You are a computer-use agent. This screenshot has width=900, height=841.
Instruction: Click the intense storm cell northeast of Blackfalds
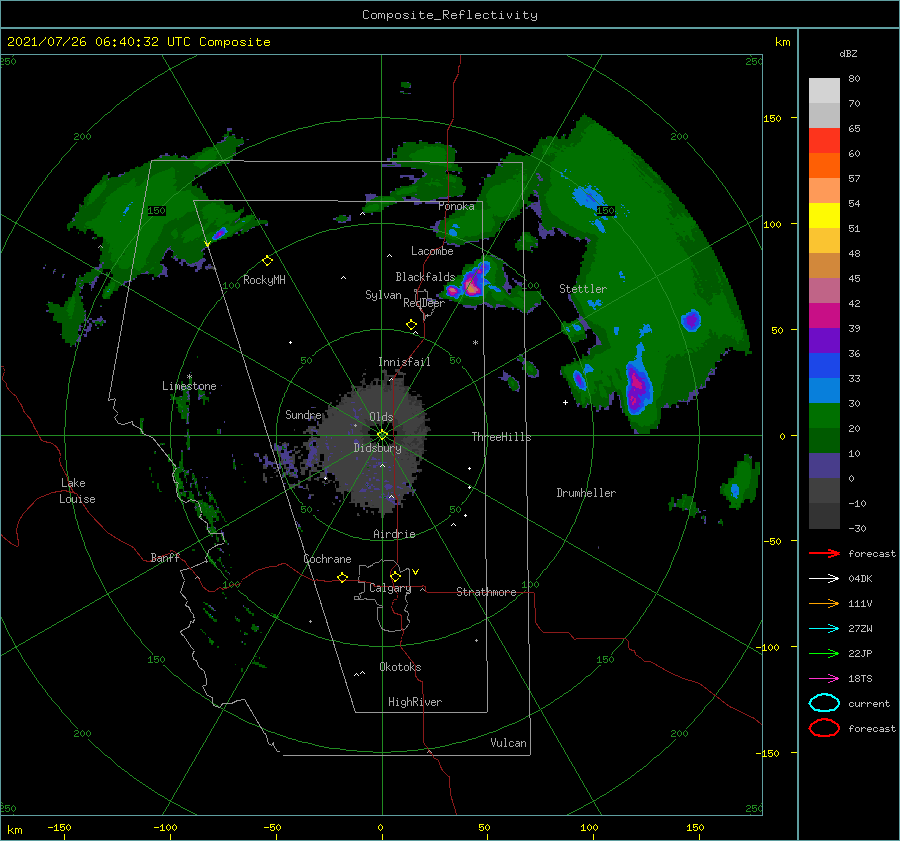coord(472,283)
